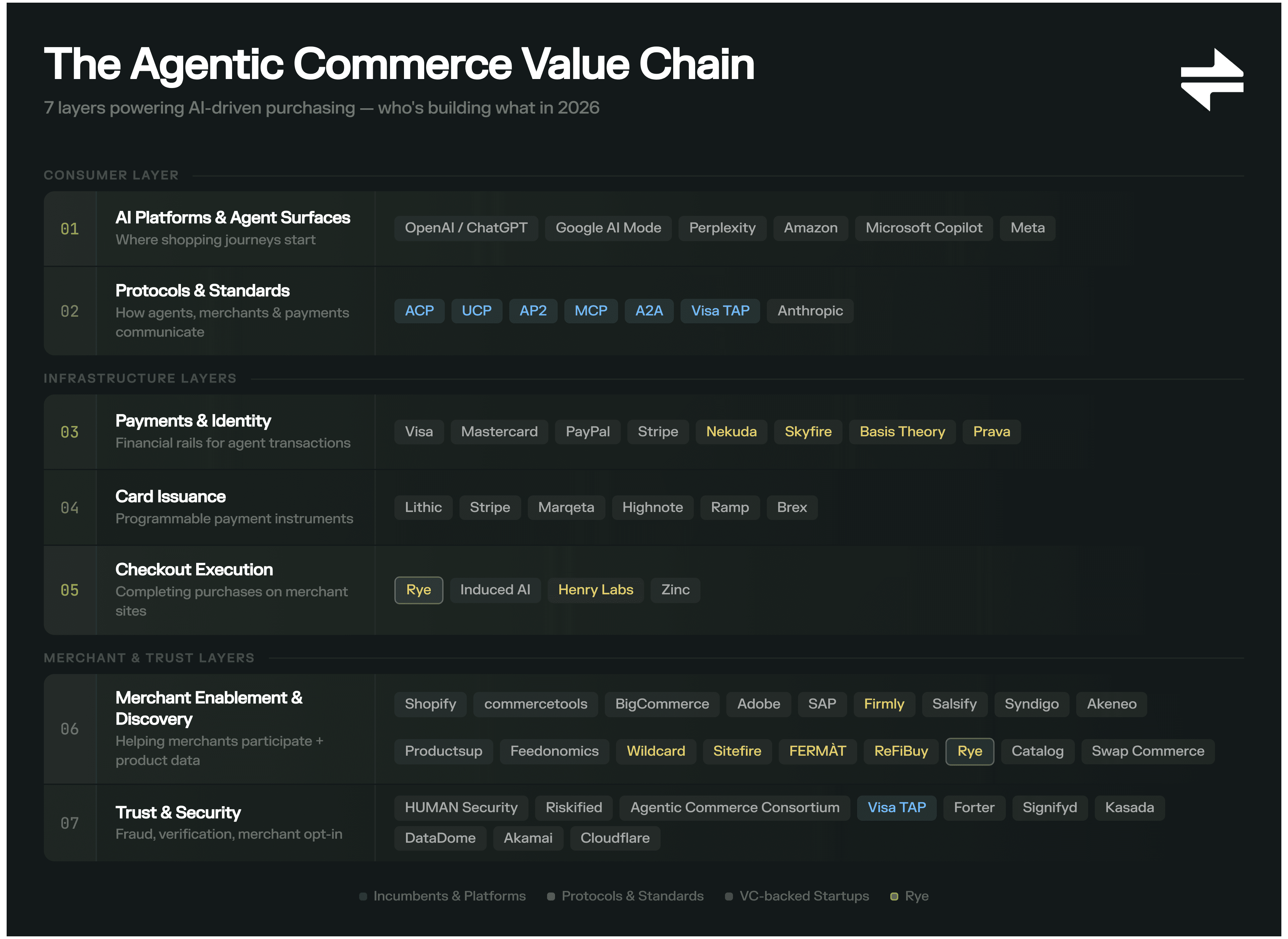Click the 05 layer number badge

click(x=70, y=591)
